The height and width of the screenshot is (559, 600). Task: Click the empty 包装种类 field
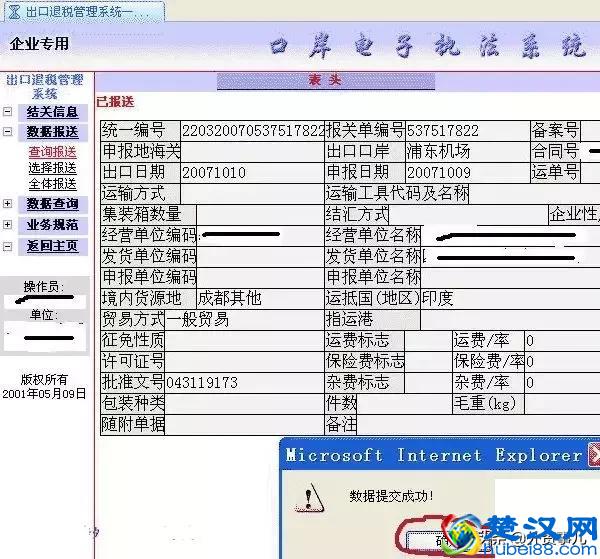pos(244,404)
